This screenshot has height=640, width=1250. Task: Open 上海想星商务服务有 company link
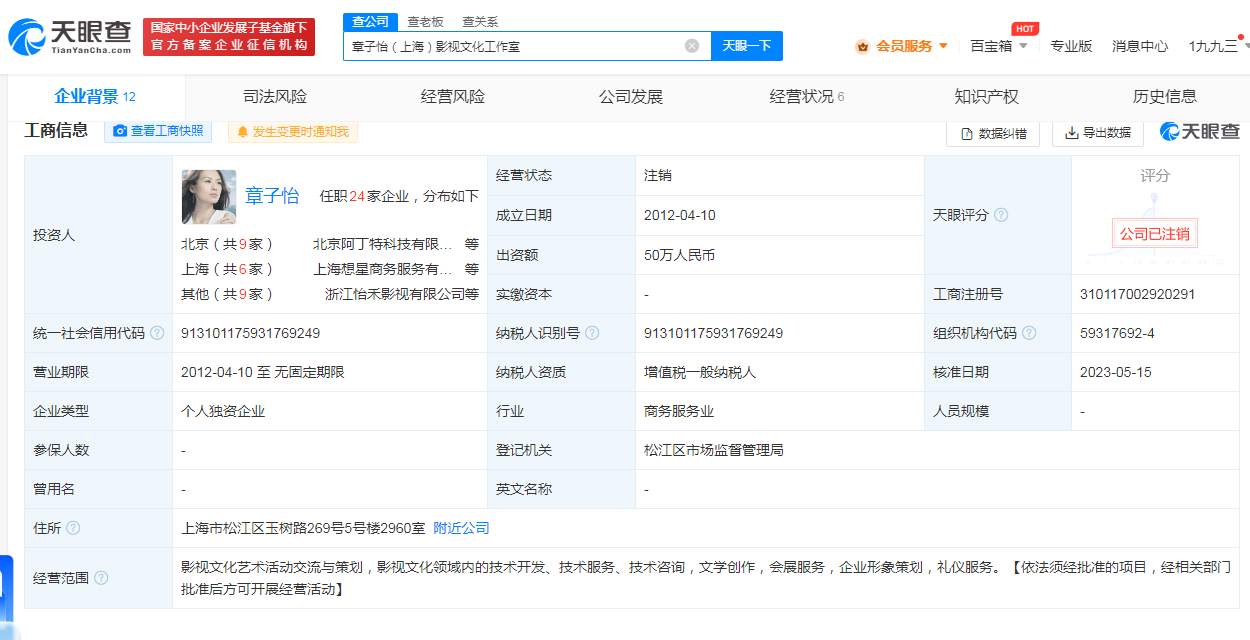tap(383, 269)
